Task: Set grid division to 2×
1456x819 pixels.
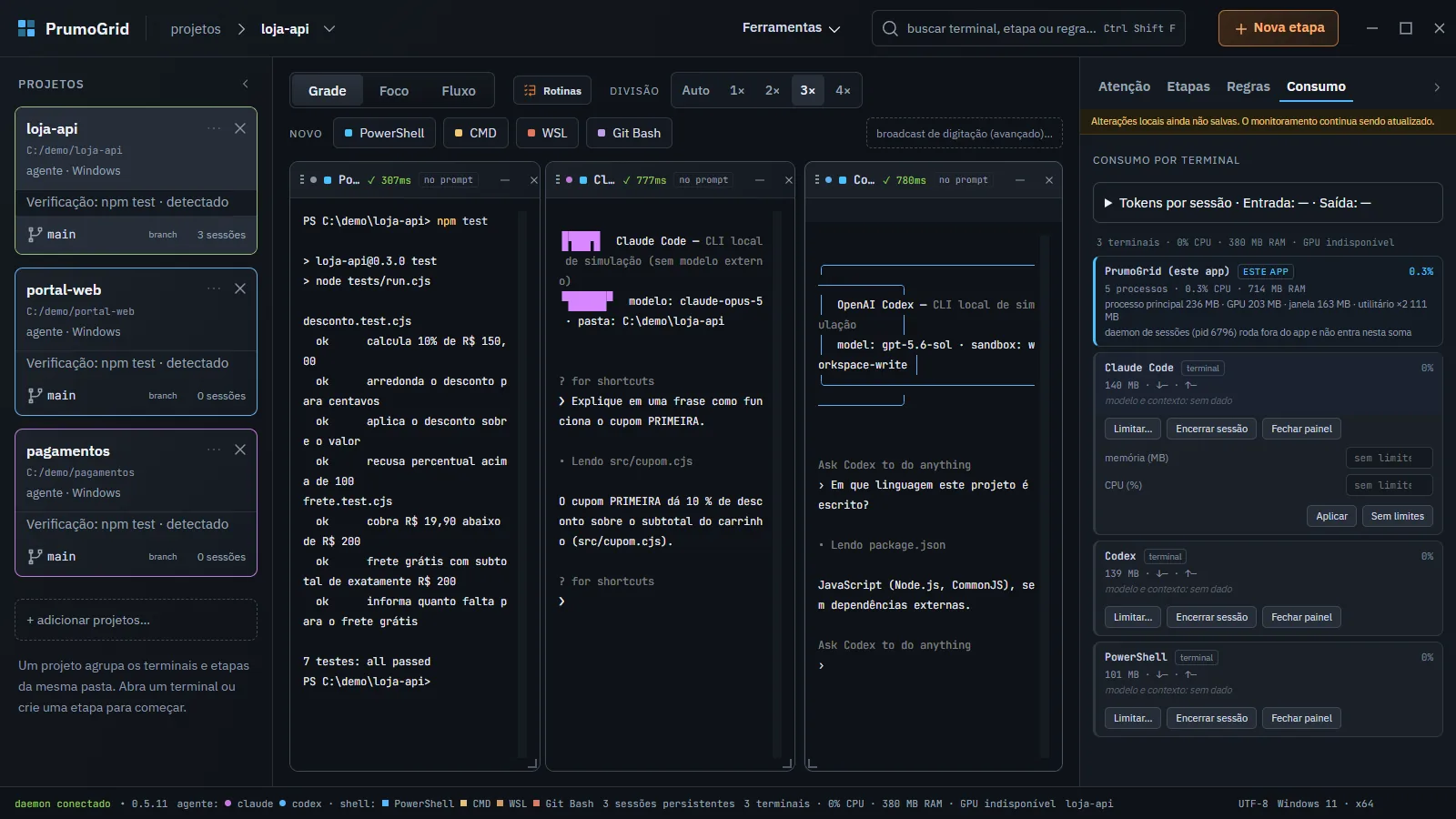Action: click(773, 90)
